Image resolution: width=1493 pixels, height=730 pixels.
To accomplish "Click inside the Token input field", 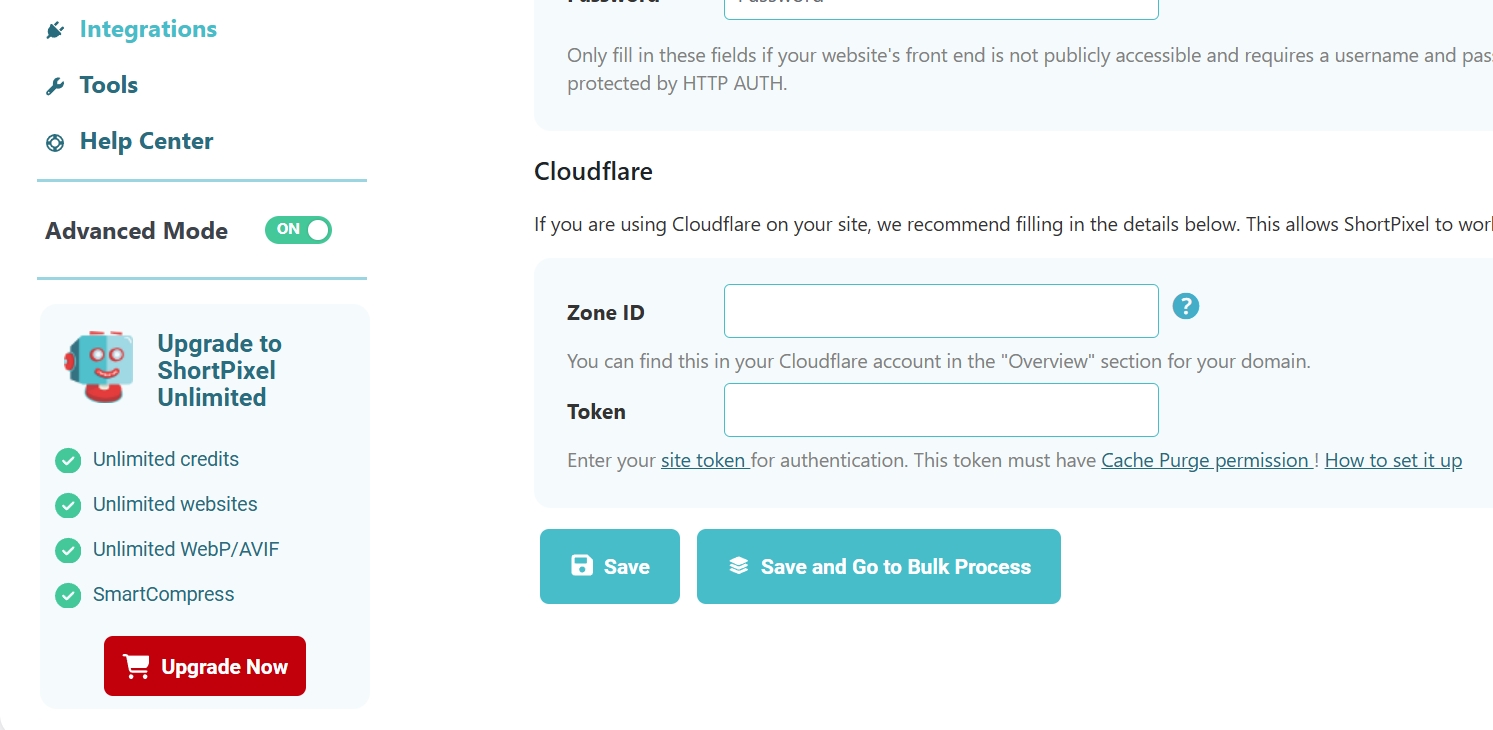I will (940, 409).
